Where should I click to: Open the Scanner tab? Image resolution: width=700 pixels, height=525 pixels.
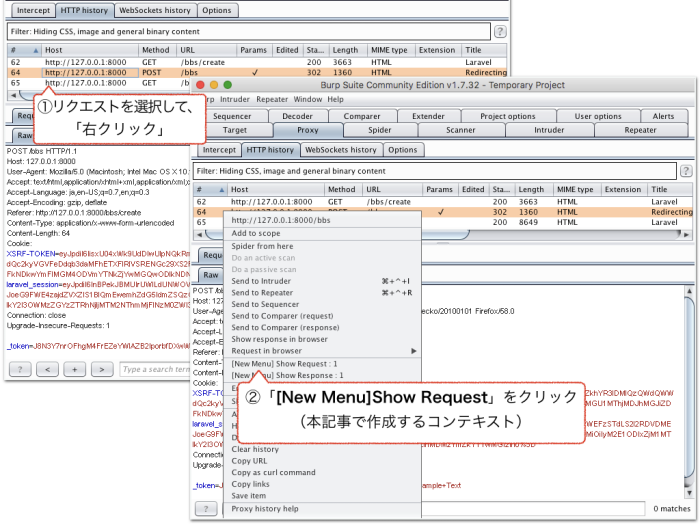[461, 130]
